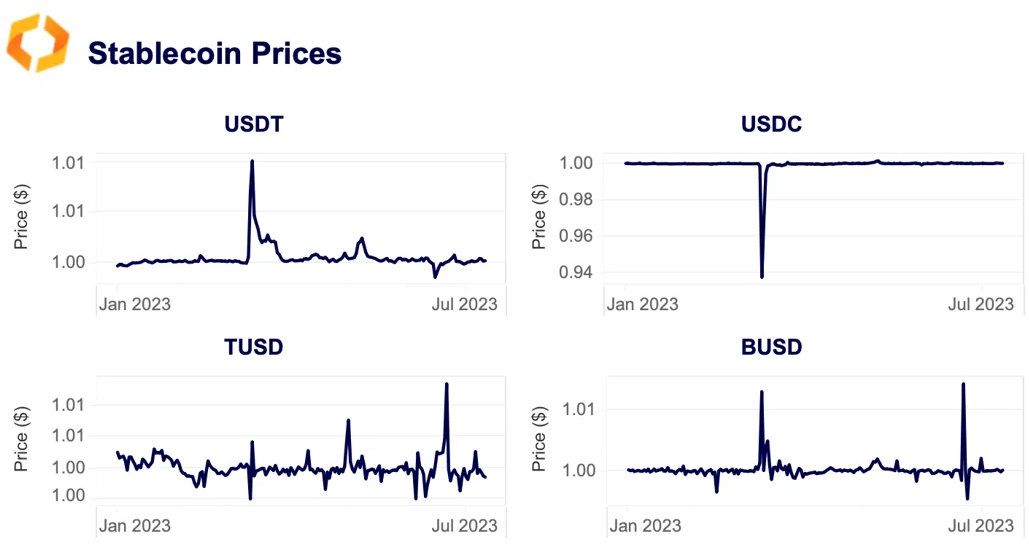The height and width of the screenshot is (548, 1029).
Task: Click Jan 2023 label on USDT chart
Action: (x=134, y=304)
